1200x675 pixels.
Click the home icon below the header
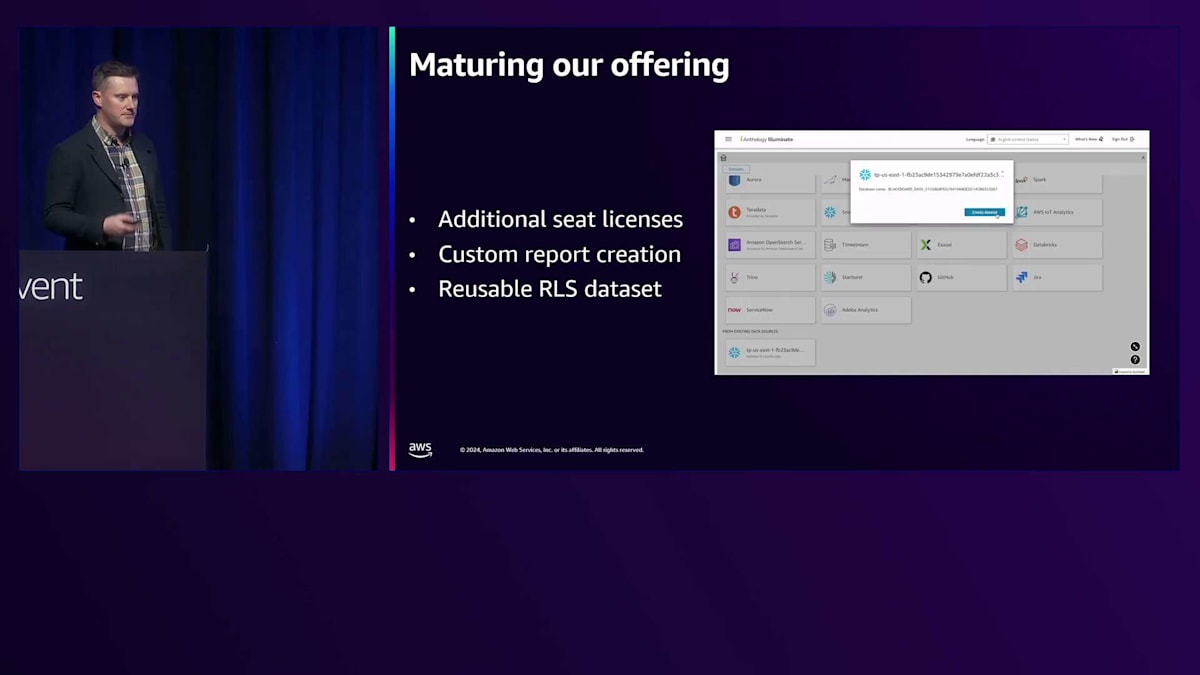click(x=723, y=158)
